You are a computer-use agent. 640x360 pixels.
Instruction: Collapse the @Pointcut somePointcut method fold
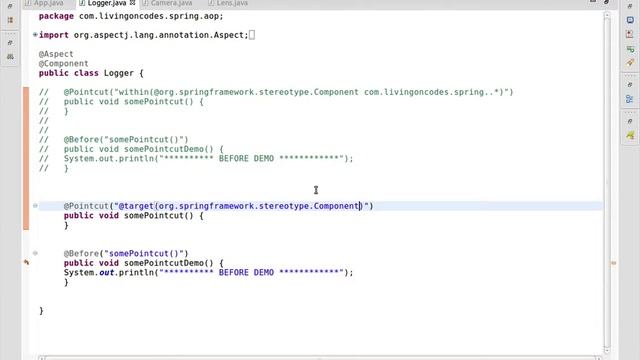click(35, 206)
